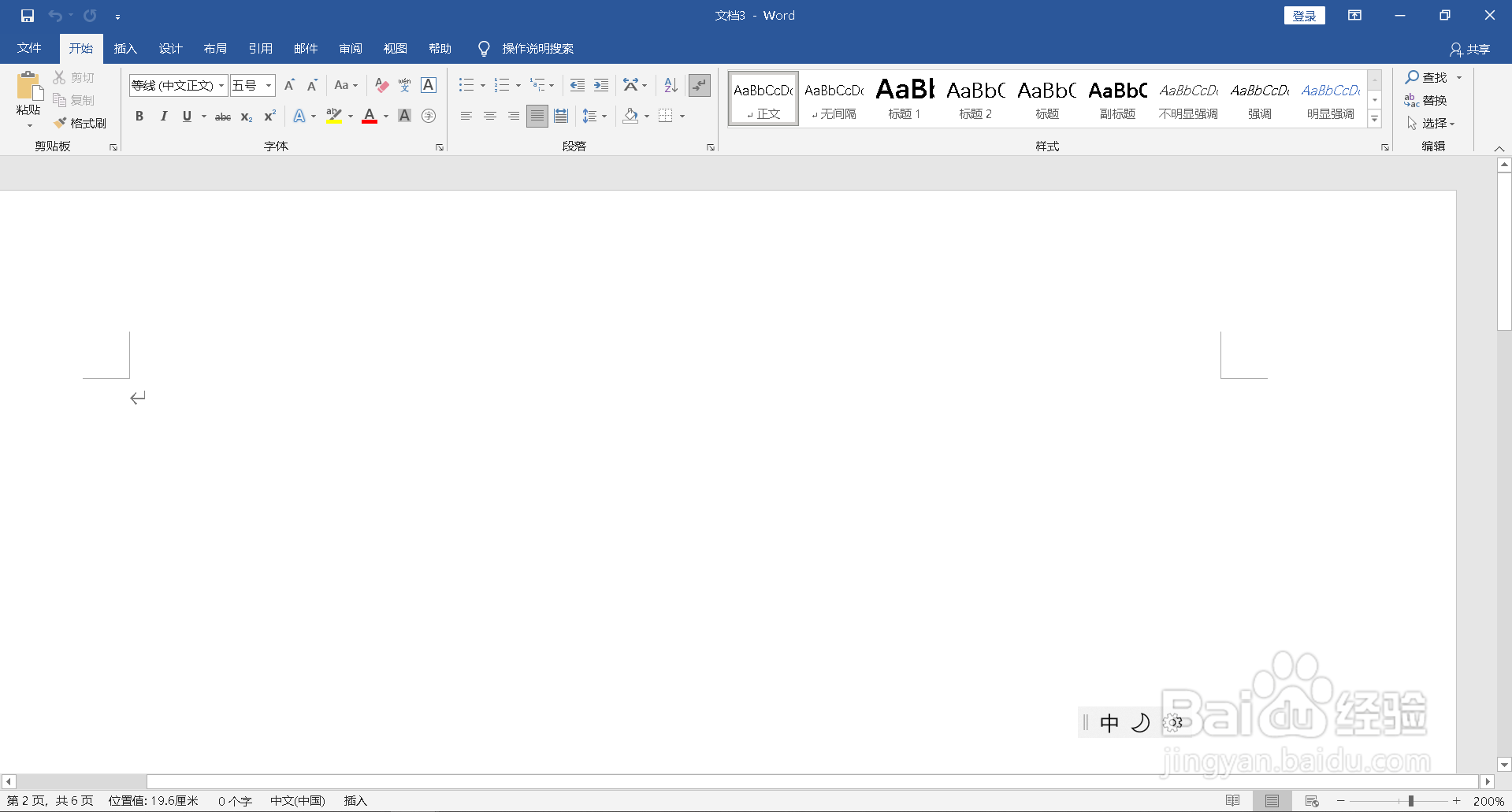Switch to the Insert (插入) tab
This screenshot has height=812, width=1512.
click(x=125, y=49)
